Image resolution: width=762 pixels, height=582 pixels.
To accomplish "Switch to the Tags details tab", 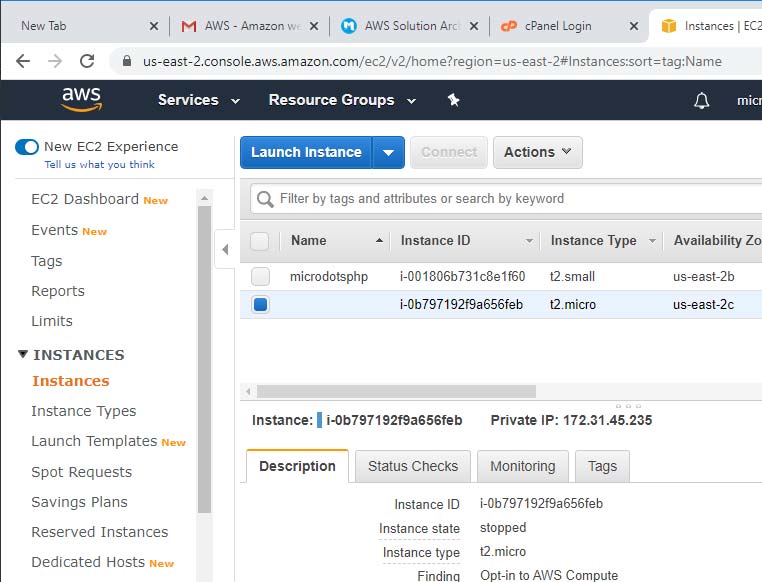I will pyautogui.click(x=602, y=466).
